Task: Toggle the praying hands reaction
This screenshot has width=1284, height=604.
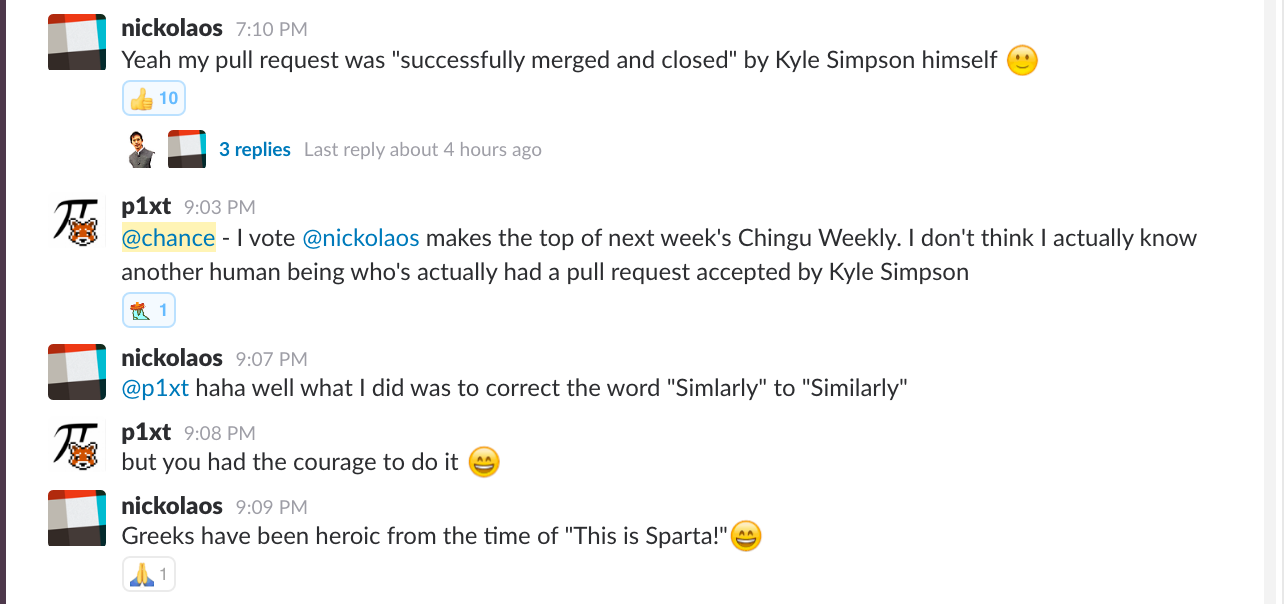Action: (x=148, y=575)
